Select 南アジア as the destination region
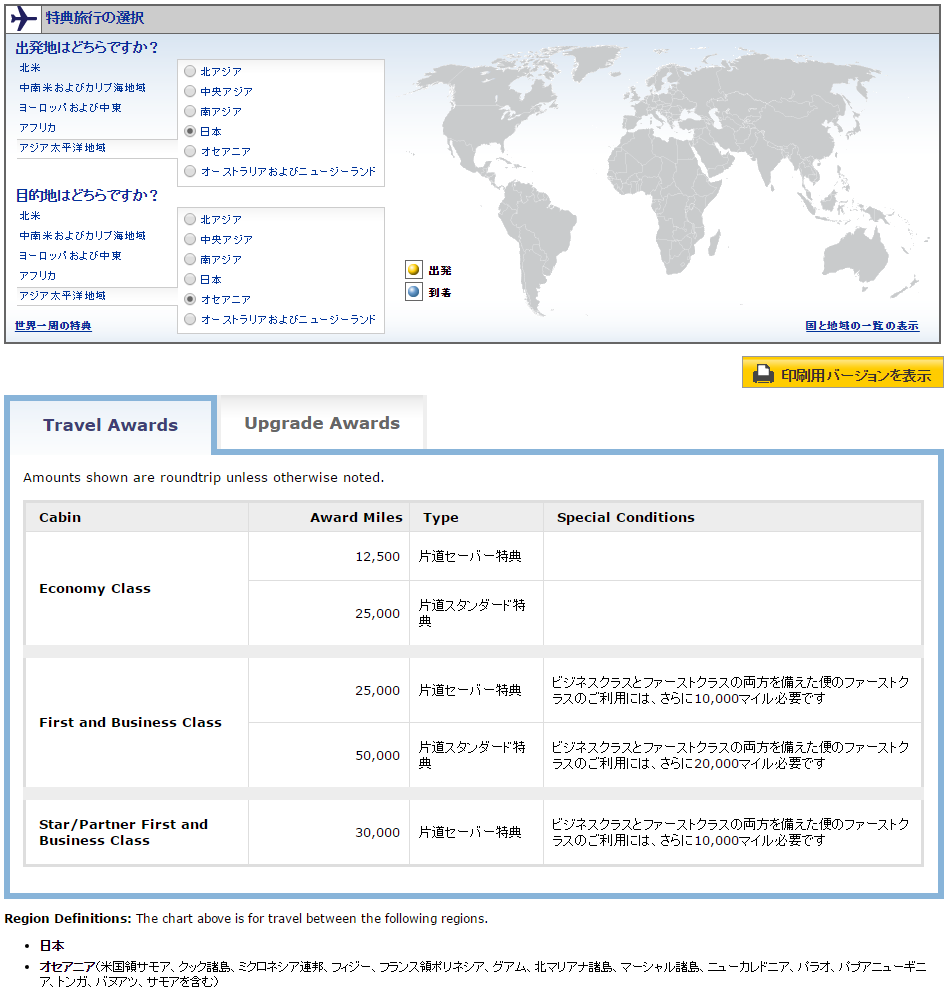Viewport: 951px width, 998px height. click(190, 259)
